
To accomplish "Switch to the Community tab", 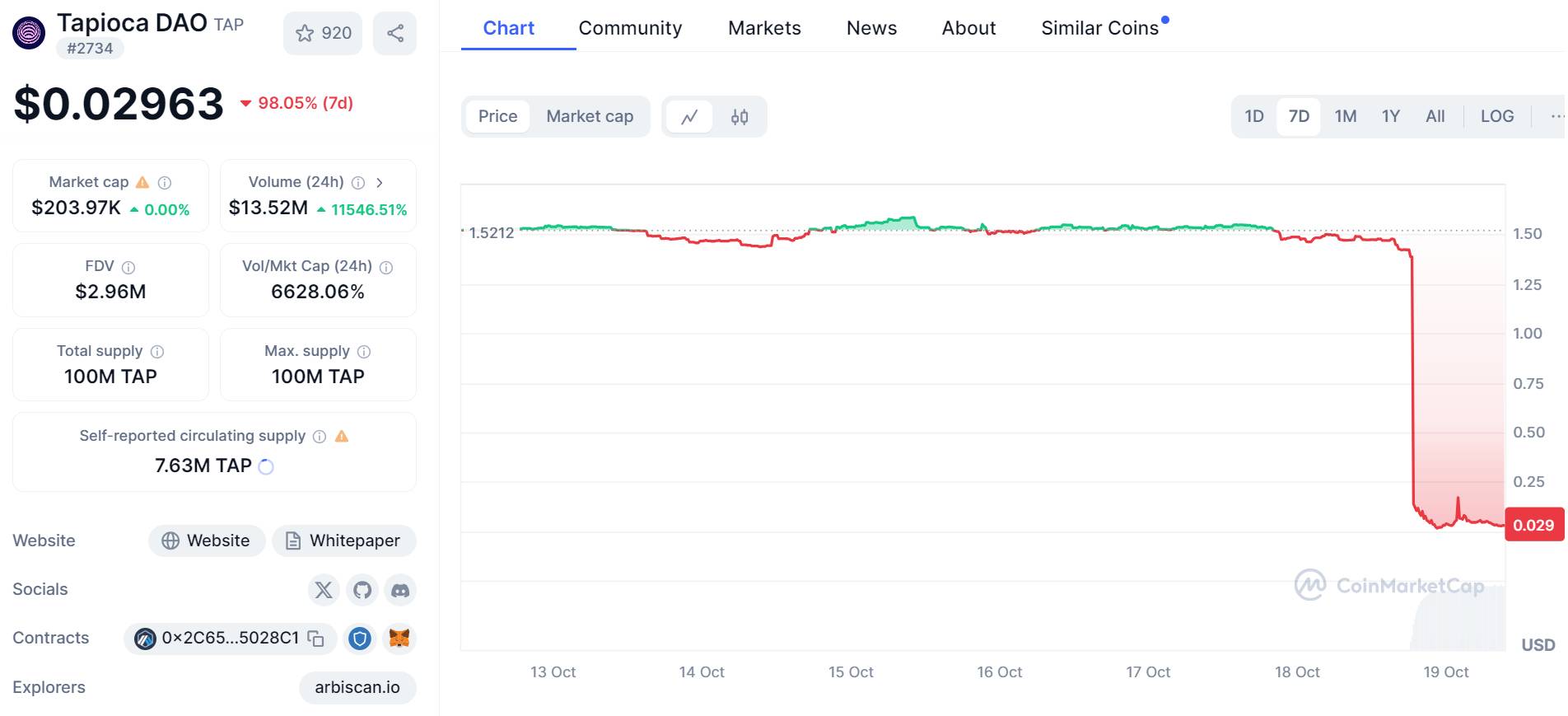I will point(630,28).
